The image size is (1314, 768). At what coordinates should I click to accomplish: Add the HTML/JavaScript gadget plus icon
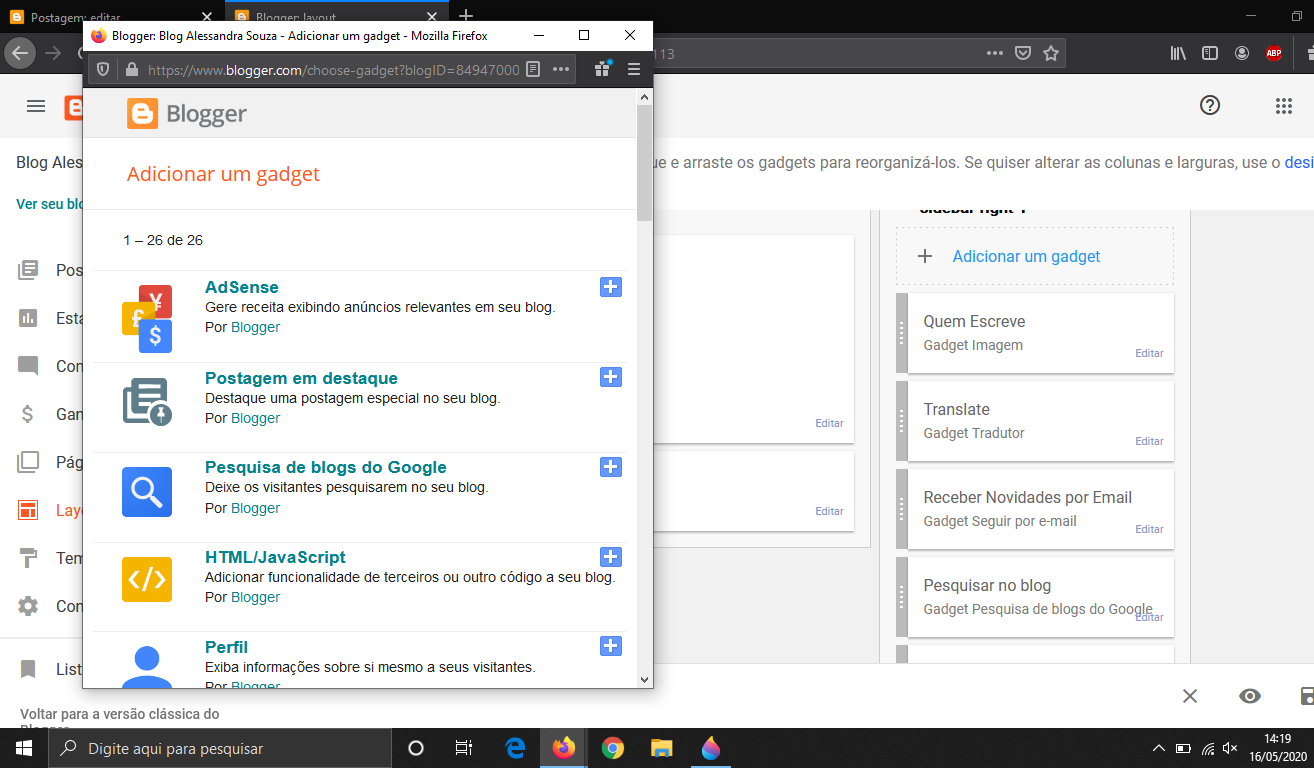click(611, 557)
